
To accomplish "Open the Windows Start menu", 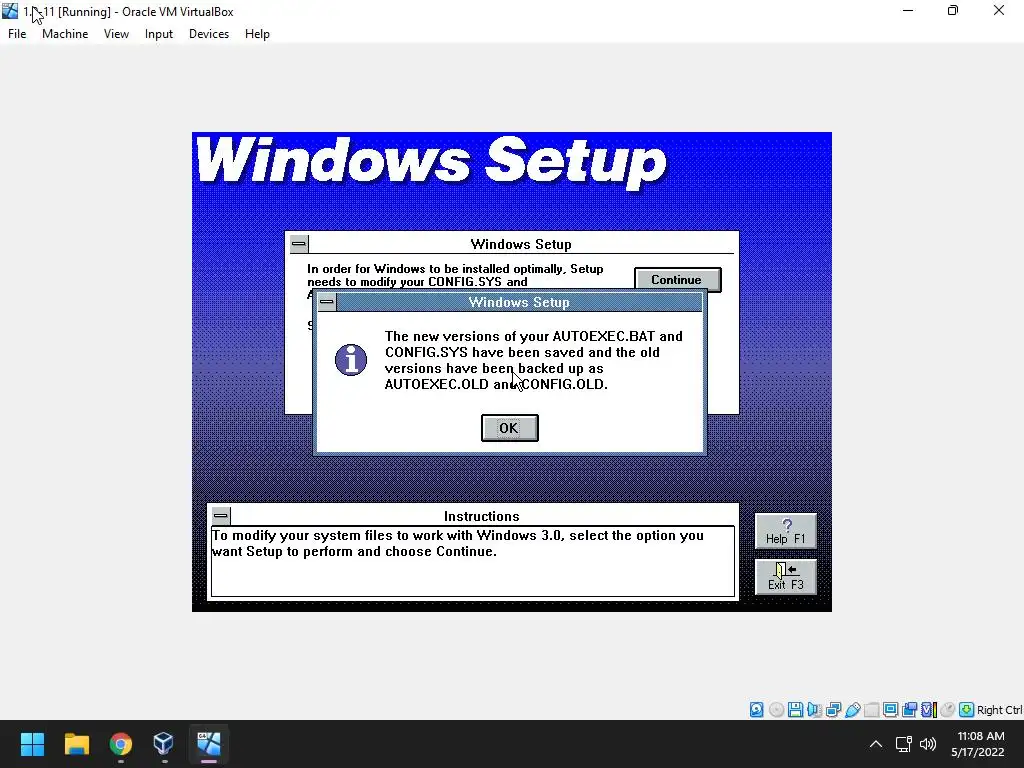I will click(32, 744).
